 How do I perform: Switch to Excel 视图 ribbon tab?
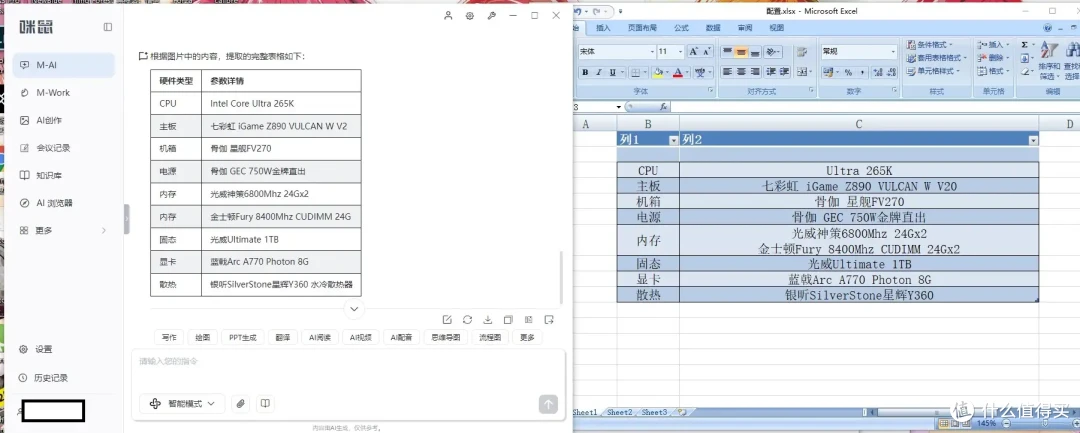776,28
